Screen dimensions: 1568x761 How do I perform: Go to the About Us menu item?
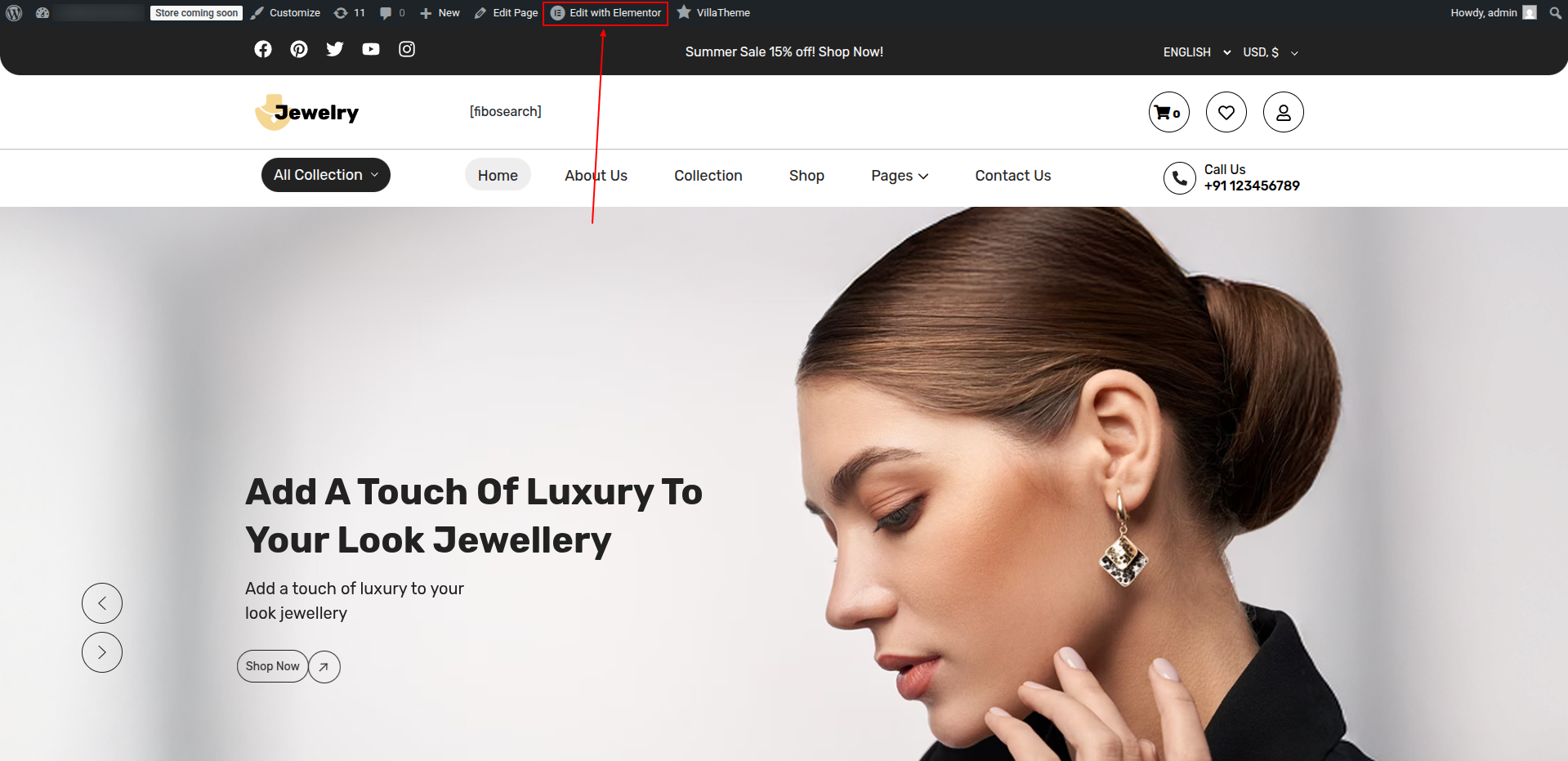[596, 176]
